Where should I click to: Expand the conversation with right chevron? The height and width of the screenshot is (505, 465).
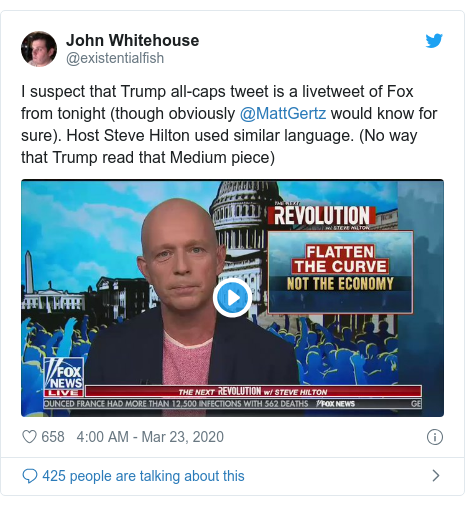(x=435, y=476)
